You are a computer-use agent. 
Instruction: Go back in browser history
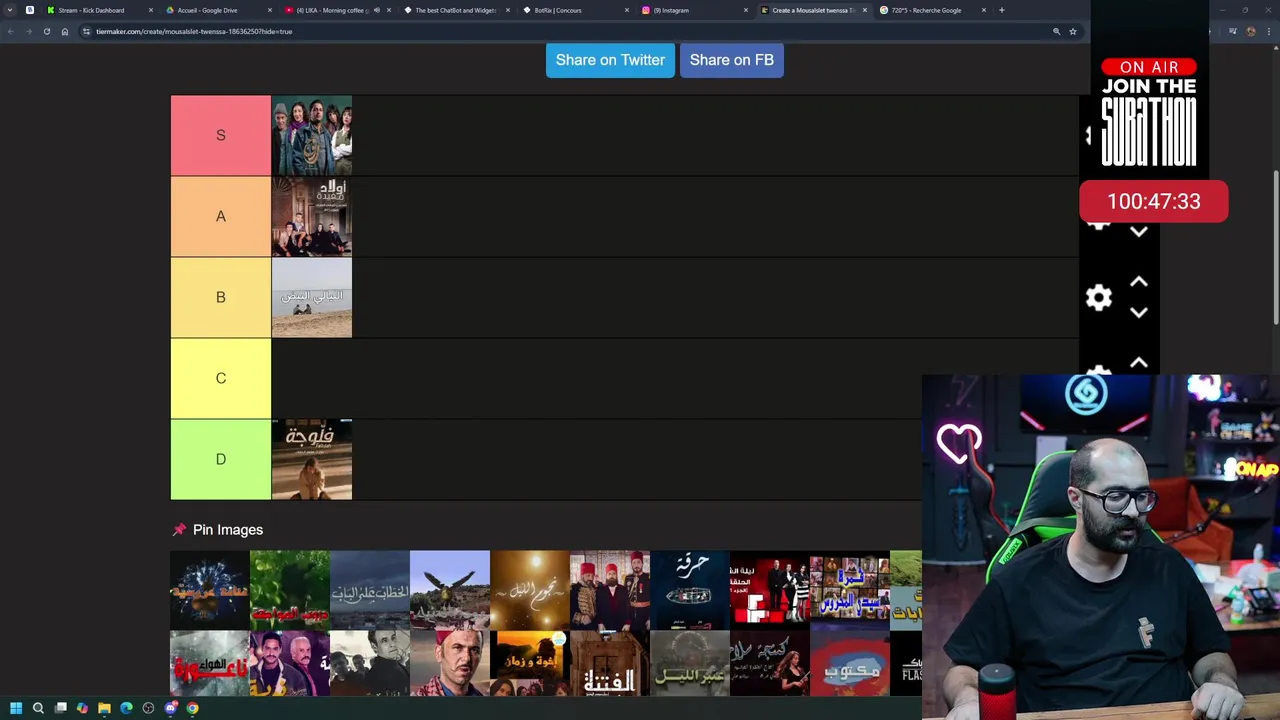point(10,31)
